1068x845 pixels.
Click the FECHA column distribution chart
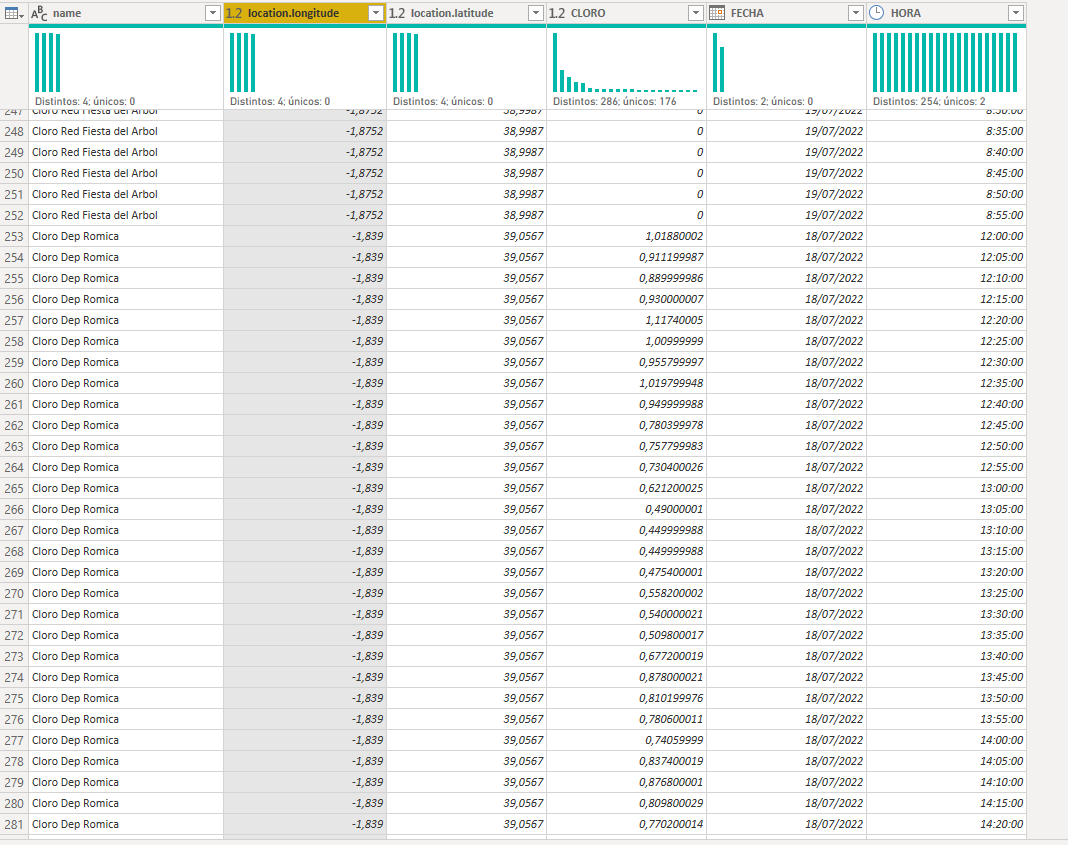(719, 62)
